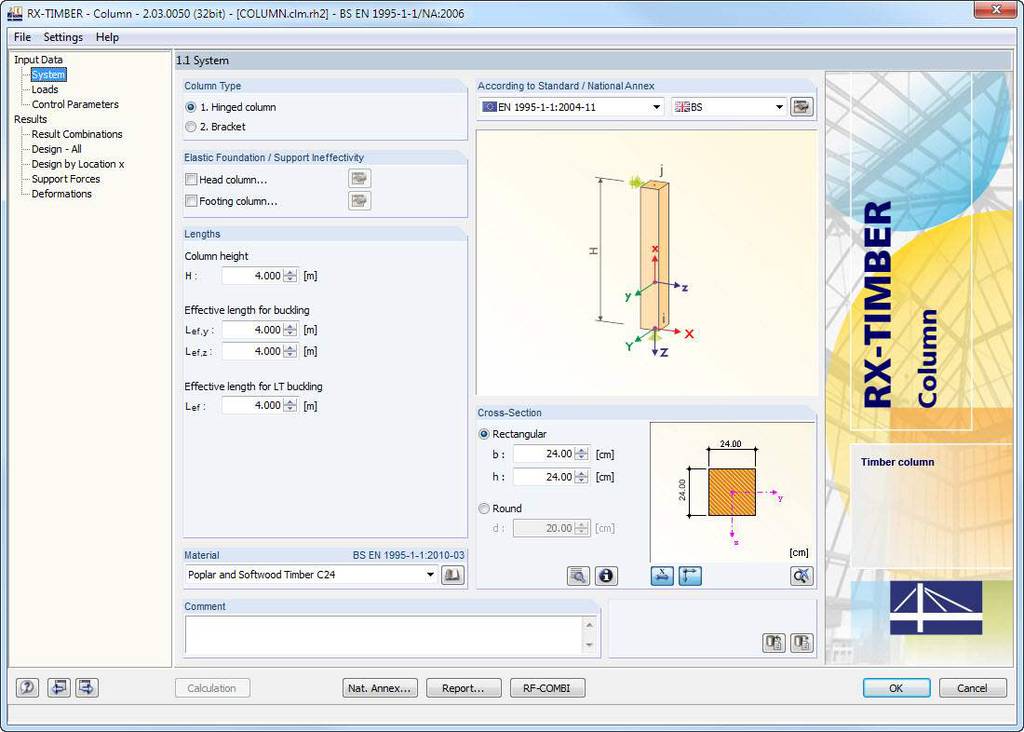Image resolution: width=1024 pixels, height=732 pixels.
Task: Enable the Footing column checkbox
Action: [191, 201]
